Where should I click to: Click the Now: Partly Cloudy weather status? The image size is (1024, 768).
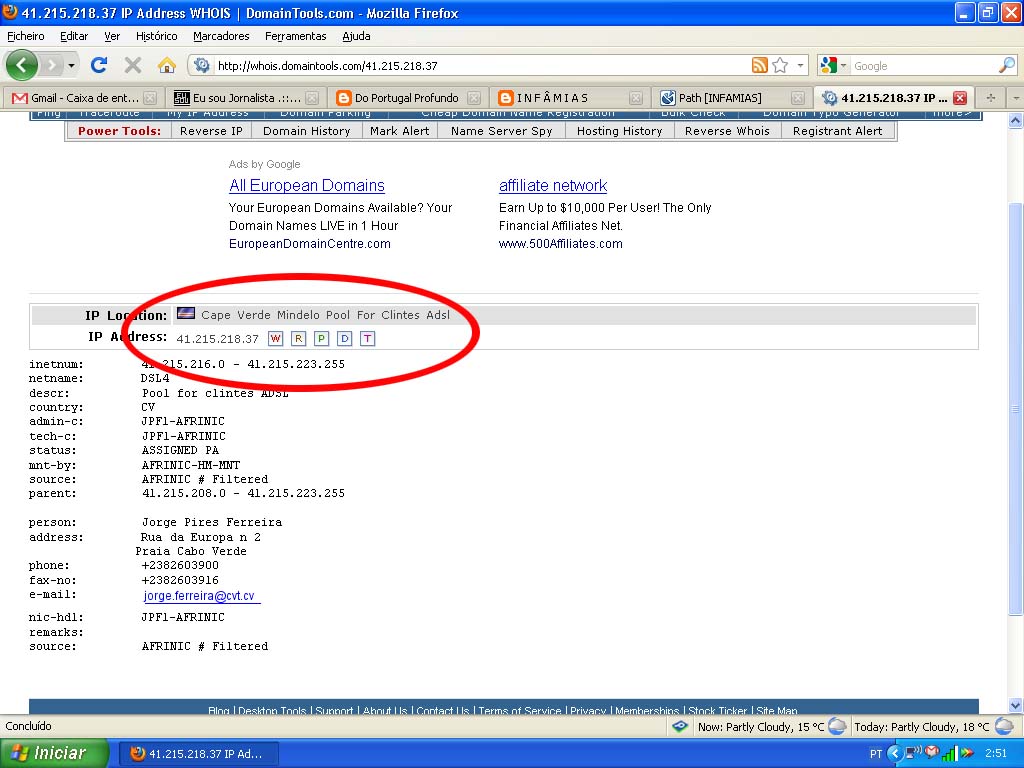pyautogui.click(x=772, y=726)
